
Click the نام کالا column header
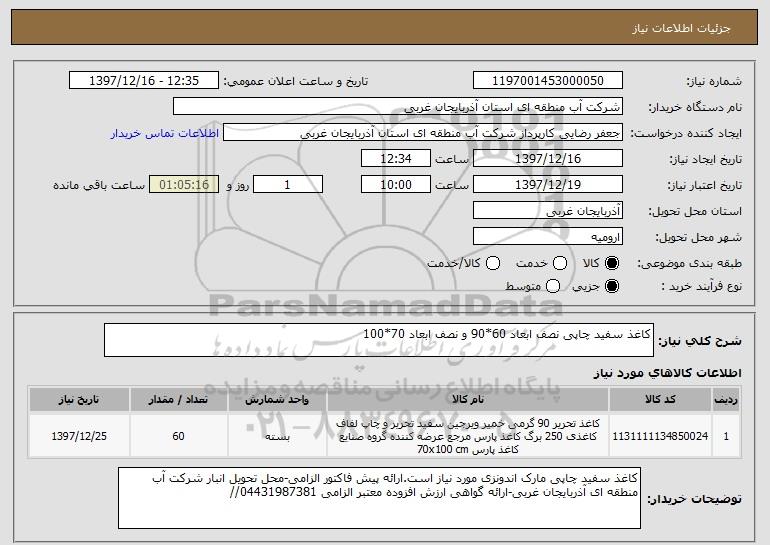coord(468,400)
